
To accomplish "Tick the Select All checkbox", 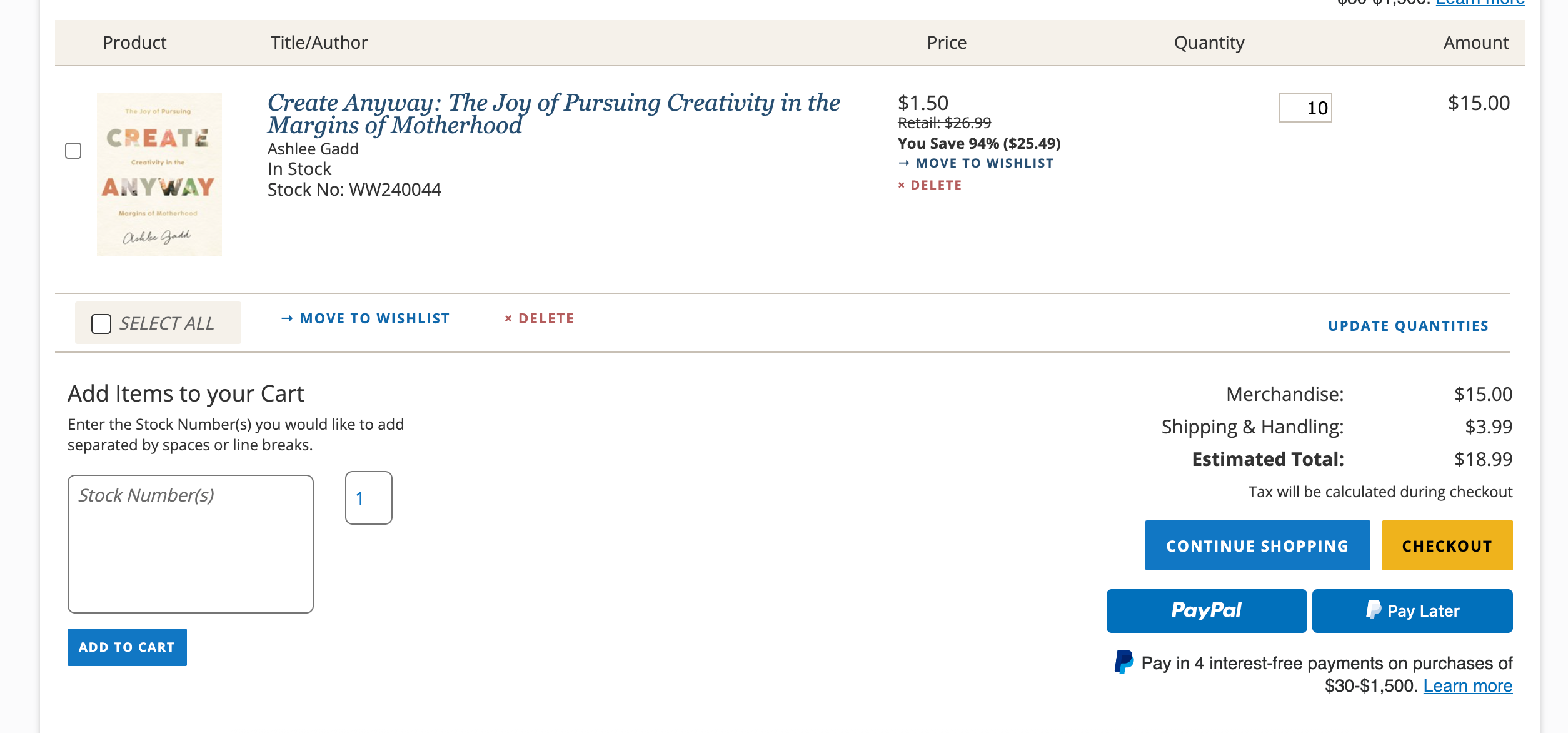I will coord(101,324).
